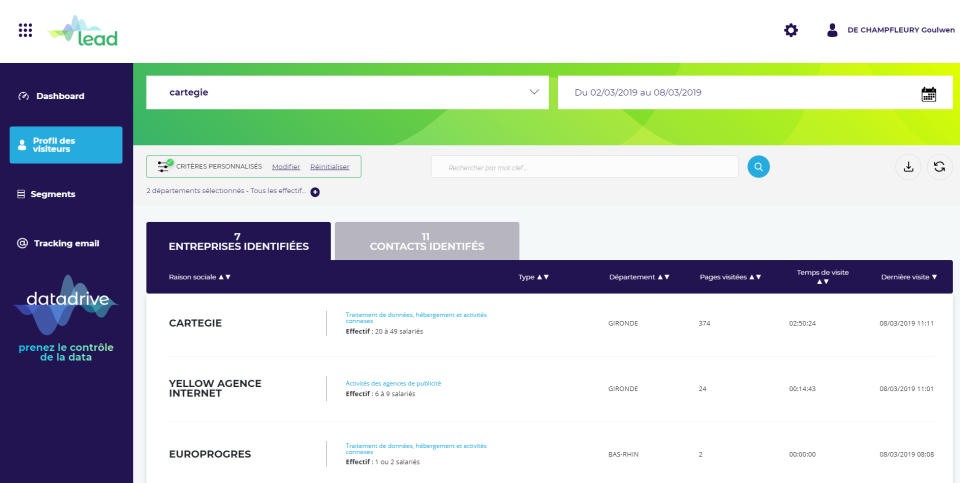Viewport: 960px width, 483px height.
Task: Sort by Temps de visite column
Action: 822,277
